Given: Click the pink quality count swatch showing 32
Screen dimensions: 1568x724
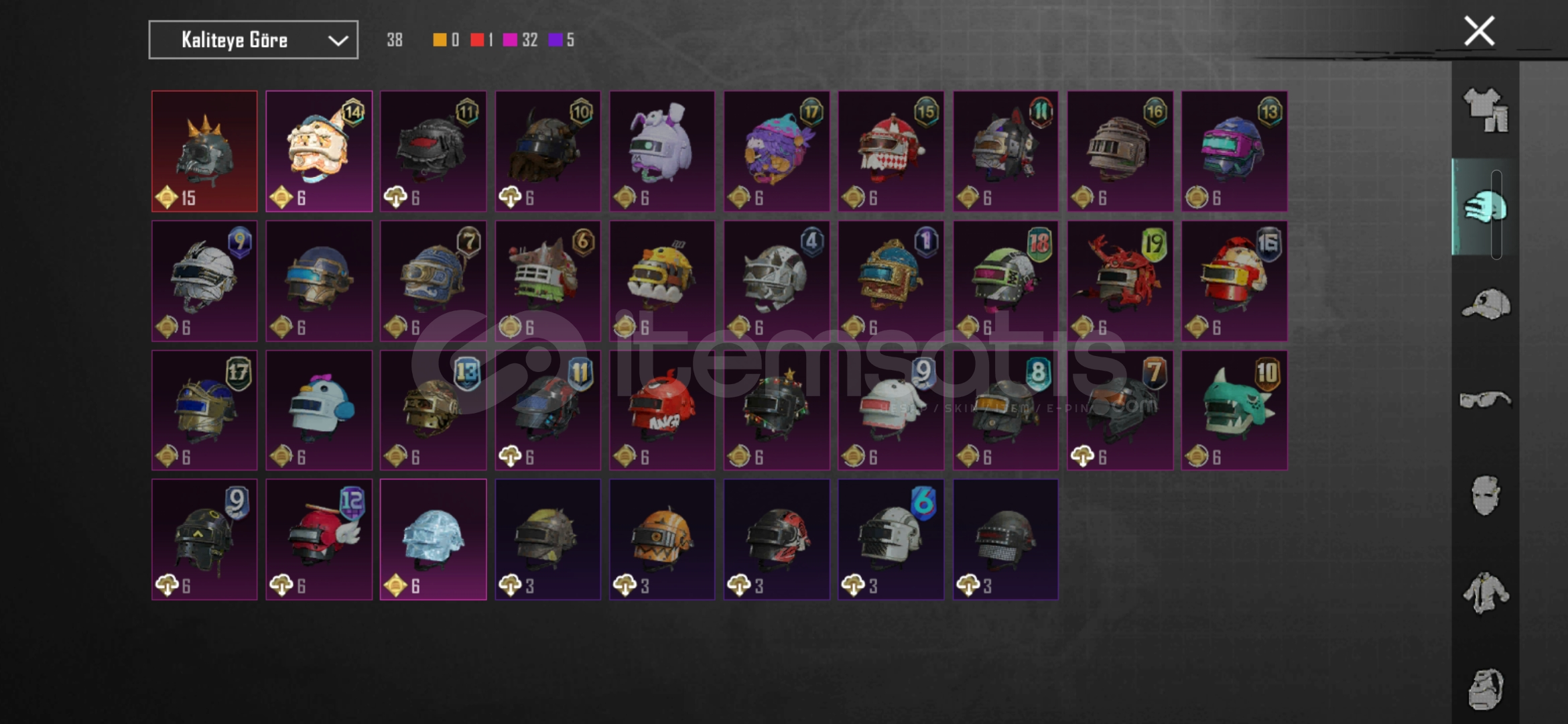Looking at the screenshot, I should 510,40.
